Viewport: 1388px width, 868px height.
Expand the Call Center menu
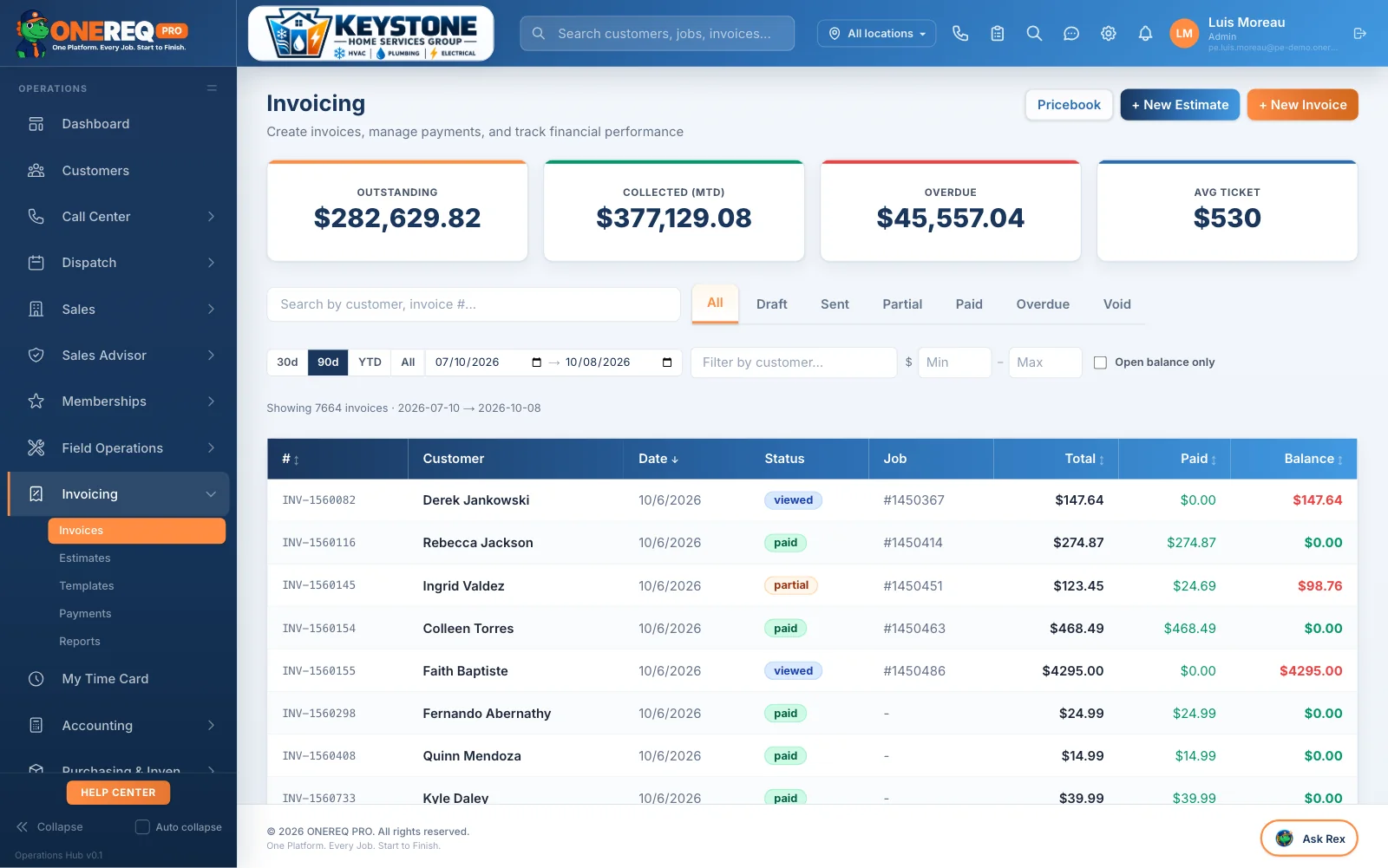pos(120,217)
